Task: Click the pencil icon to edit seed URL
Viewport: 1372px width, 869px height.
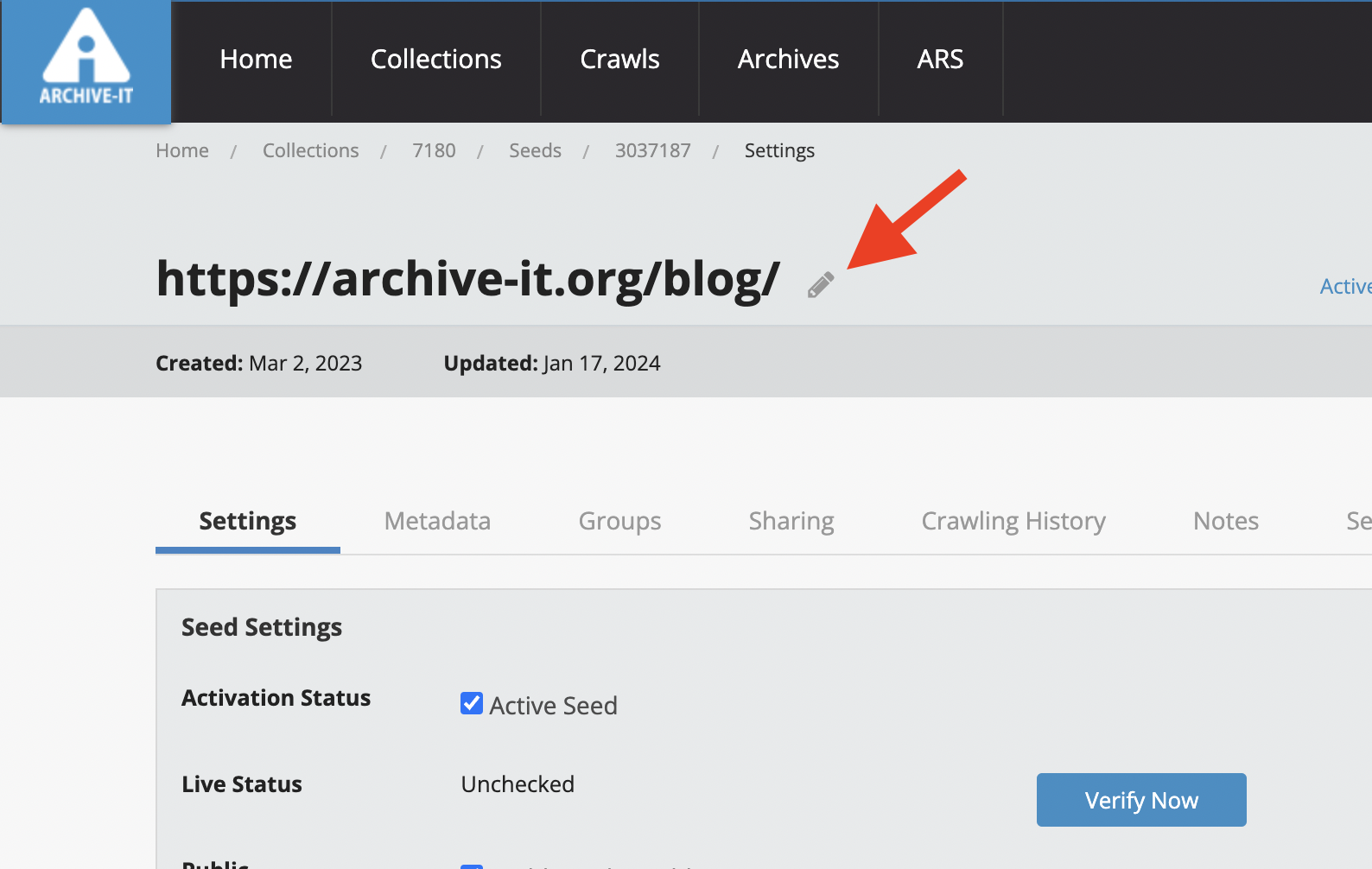Action: (821, 284)
